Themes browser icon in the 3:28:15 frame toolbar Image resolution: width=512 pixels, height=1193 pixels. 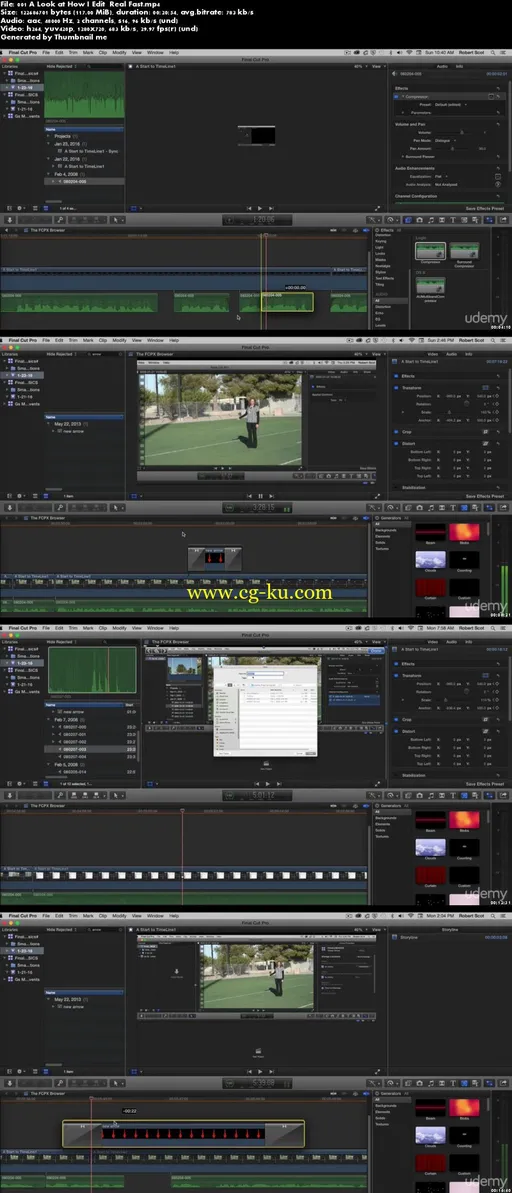tap(475, 507)
